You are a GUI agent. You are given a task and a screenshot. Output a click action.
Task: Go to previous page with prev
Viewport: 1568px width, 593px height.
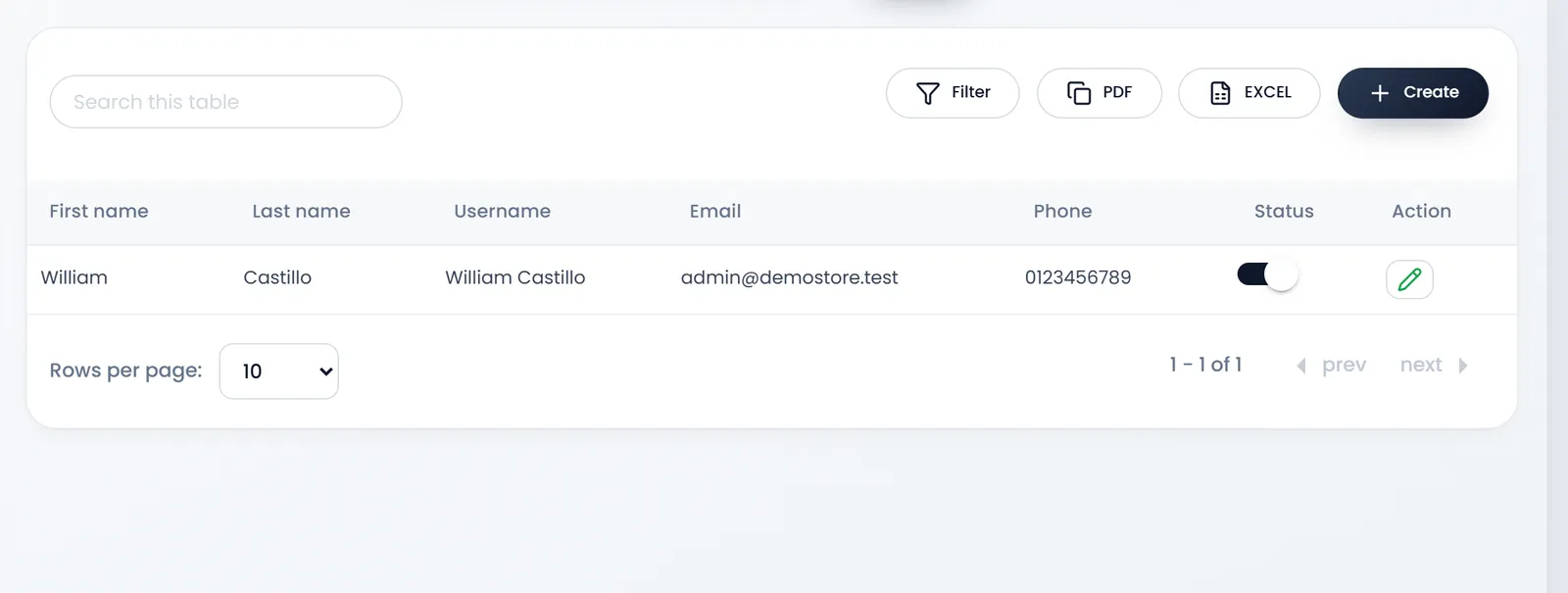pos(1332,365)
